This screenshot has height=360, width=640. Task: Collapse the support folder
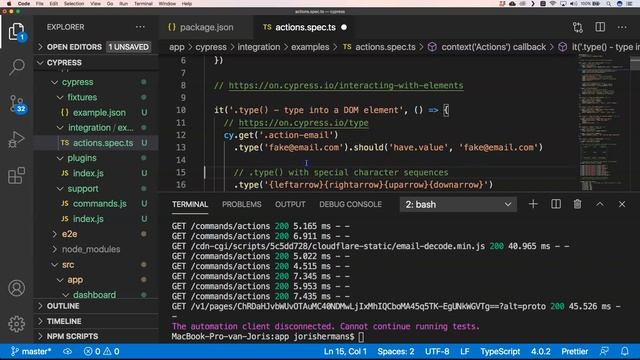click(60, 189)
